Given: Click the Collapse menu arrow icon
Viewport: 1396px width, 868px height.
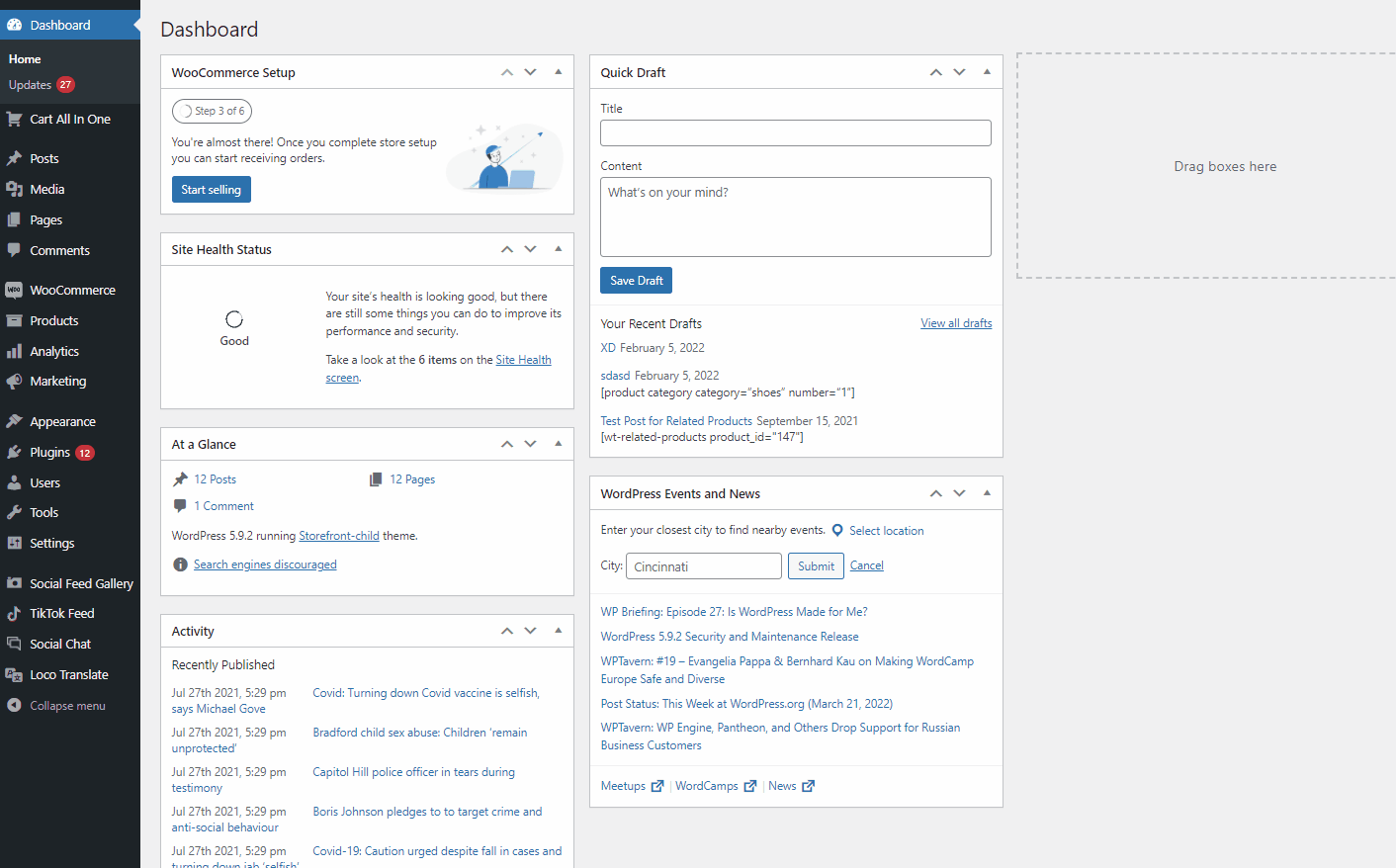Looking at the screenshot, I should (x=14, y=705).
